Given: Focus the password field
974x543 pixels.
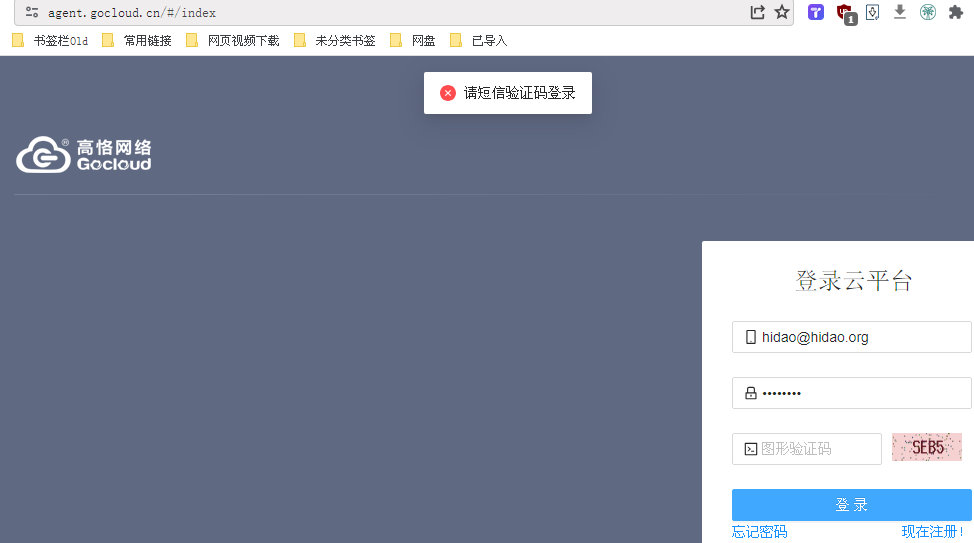Looking at the screenshot, I should (x=852, y=393).
